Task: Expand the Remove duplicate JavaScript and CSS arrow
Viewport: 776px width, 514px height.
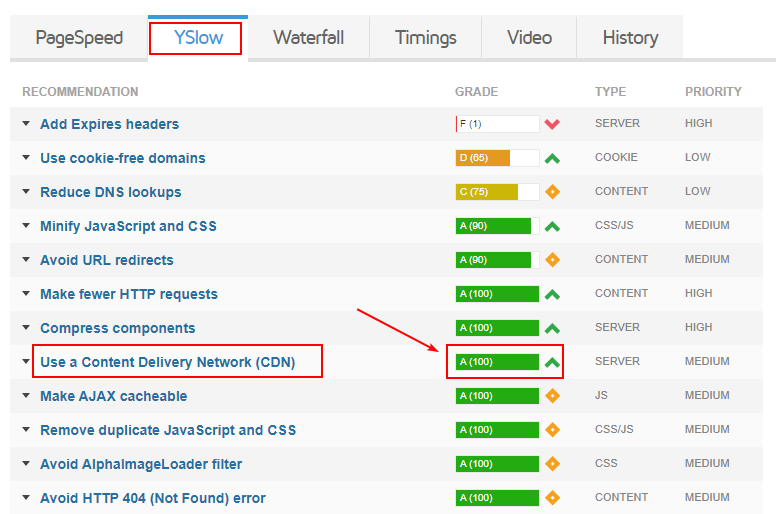Action: point(26,429)
